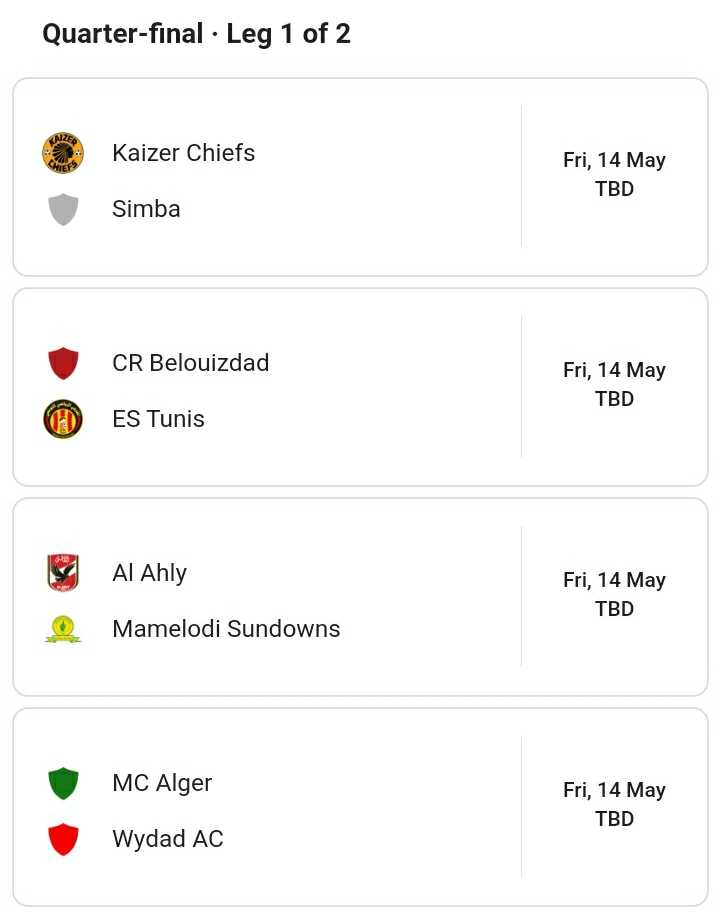
Task: Click MC Alger's green shield icon
Action: tap(63, 783)
